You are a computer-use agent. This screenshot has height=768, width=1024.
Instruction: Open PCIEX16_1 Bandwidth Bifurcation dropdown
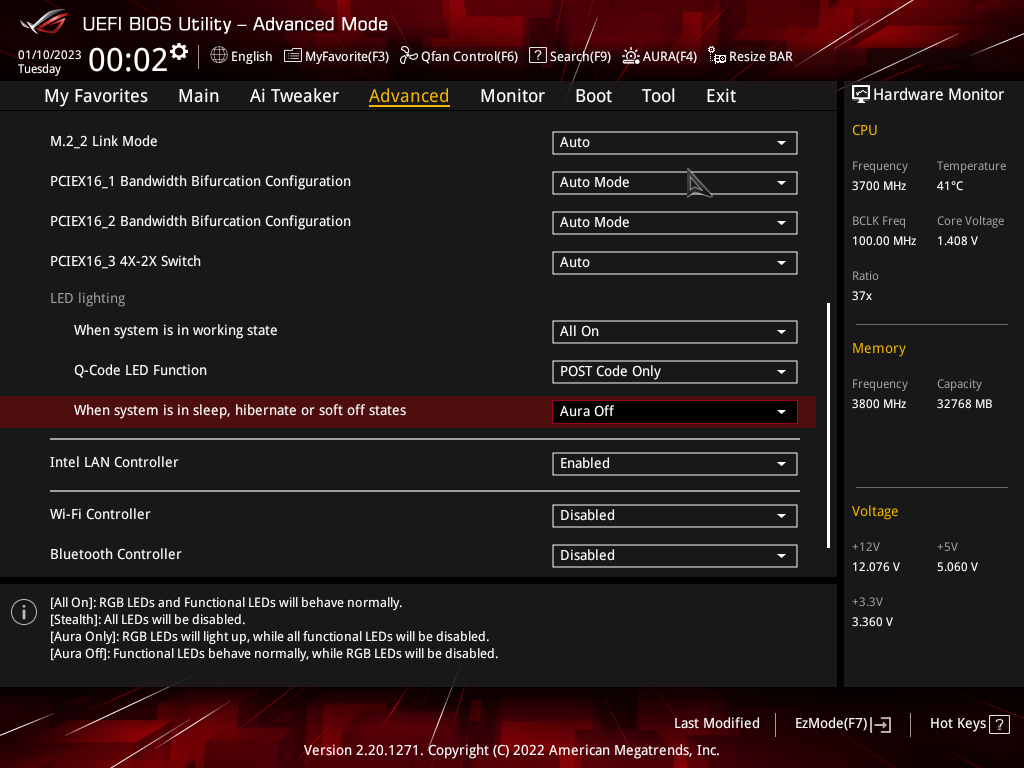point(675,183)
